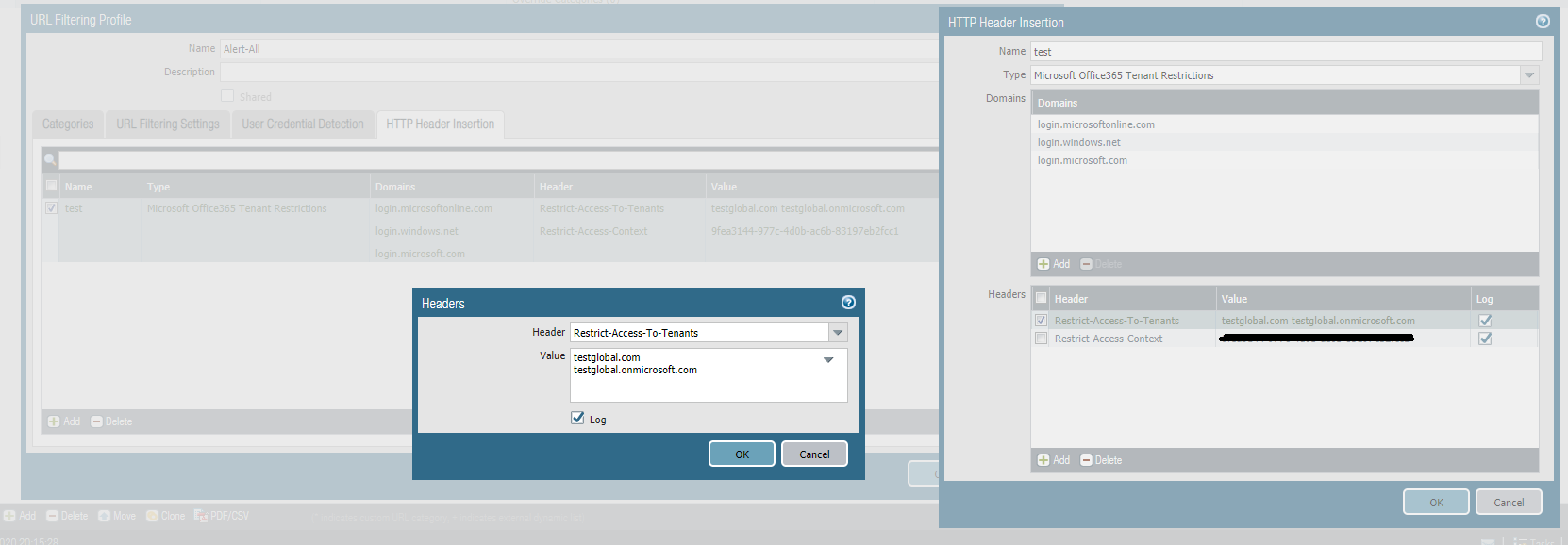Click login.windows.net in profile table
The image size is (1568, 545).
click(x=417, y=231)
